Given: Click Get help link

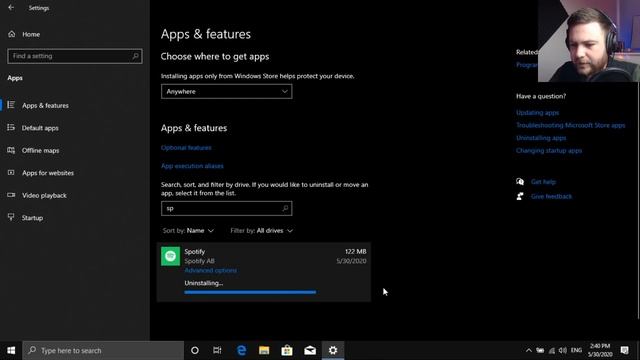Looking at the screenshot, I should [543, 182].
